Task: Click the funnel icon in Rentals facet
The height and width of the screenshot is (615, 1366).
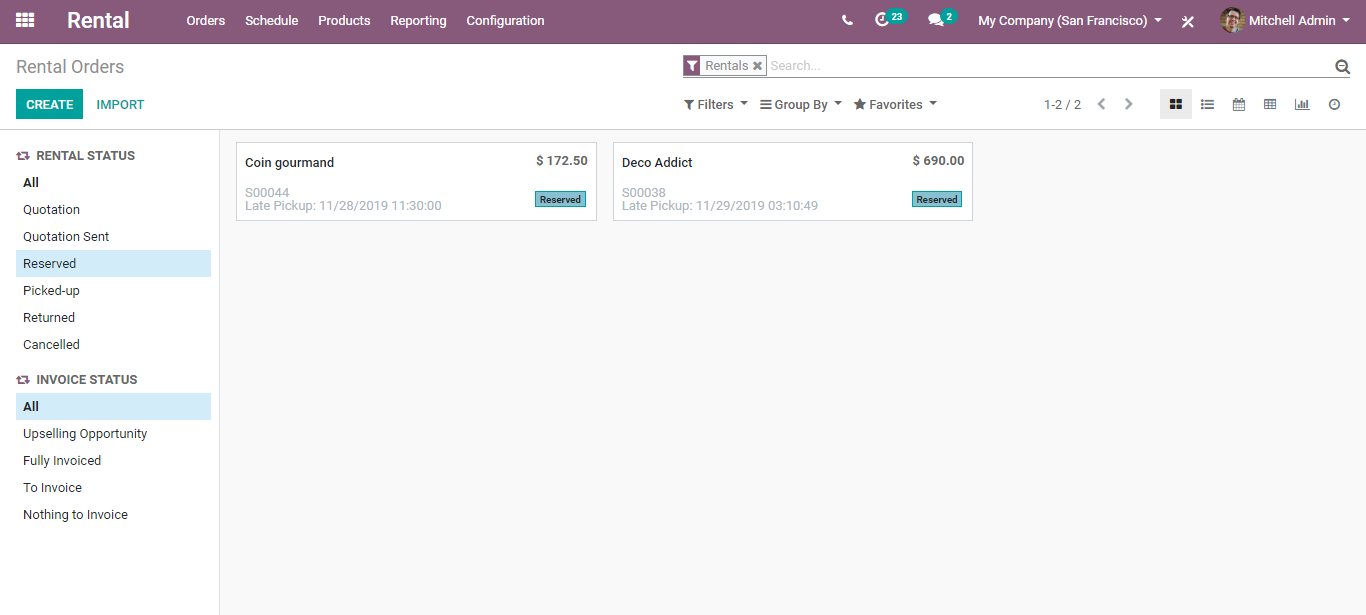Action: [692, 66]
